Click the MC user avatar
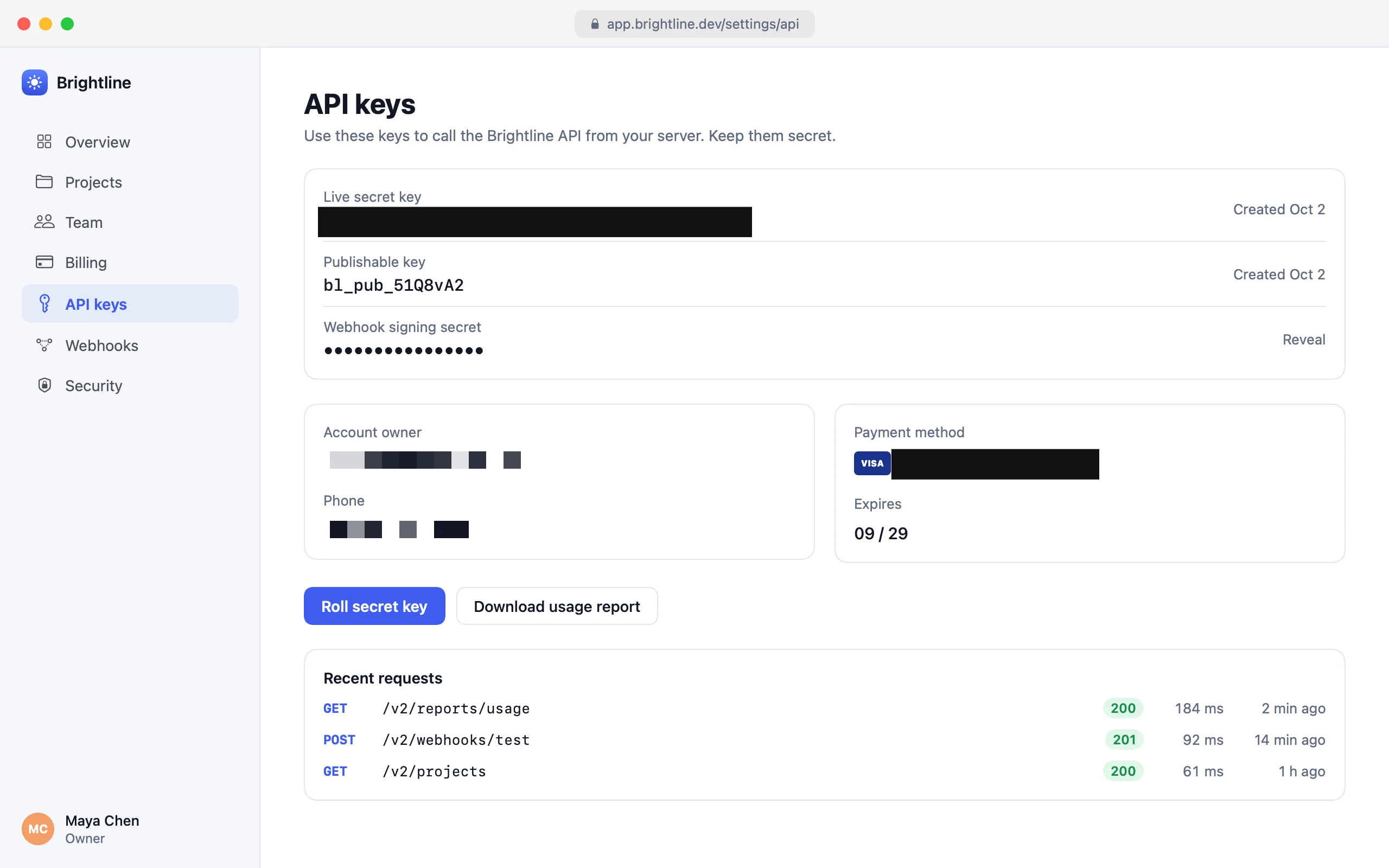 tap(38, 828)
